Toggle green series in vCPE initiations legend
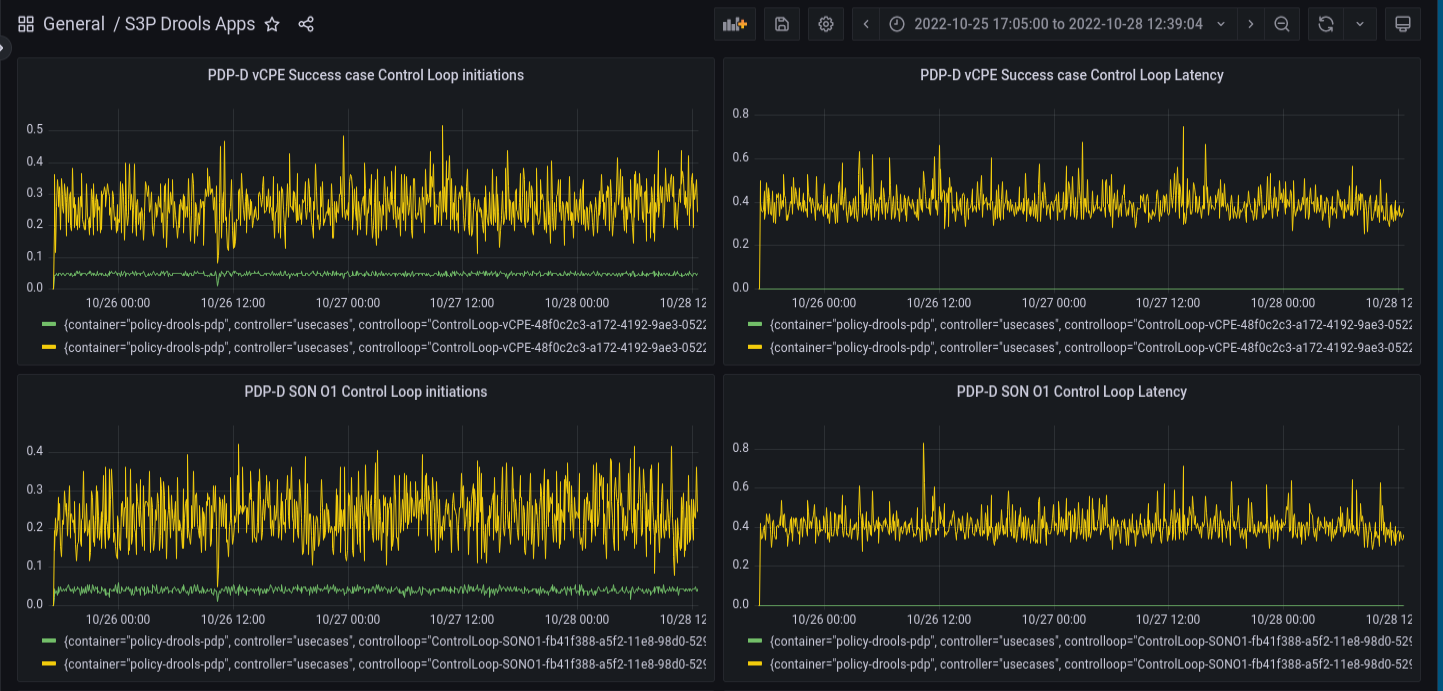The image size is (1443, 691). click(x=385, y=324)
